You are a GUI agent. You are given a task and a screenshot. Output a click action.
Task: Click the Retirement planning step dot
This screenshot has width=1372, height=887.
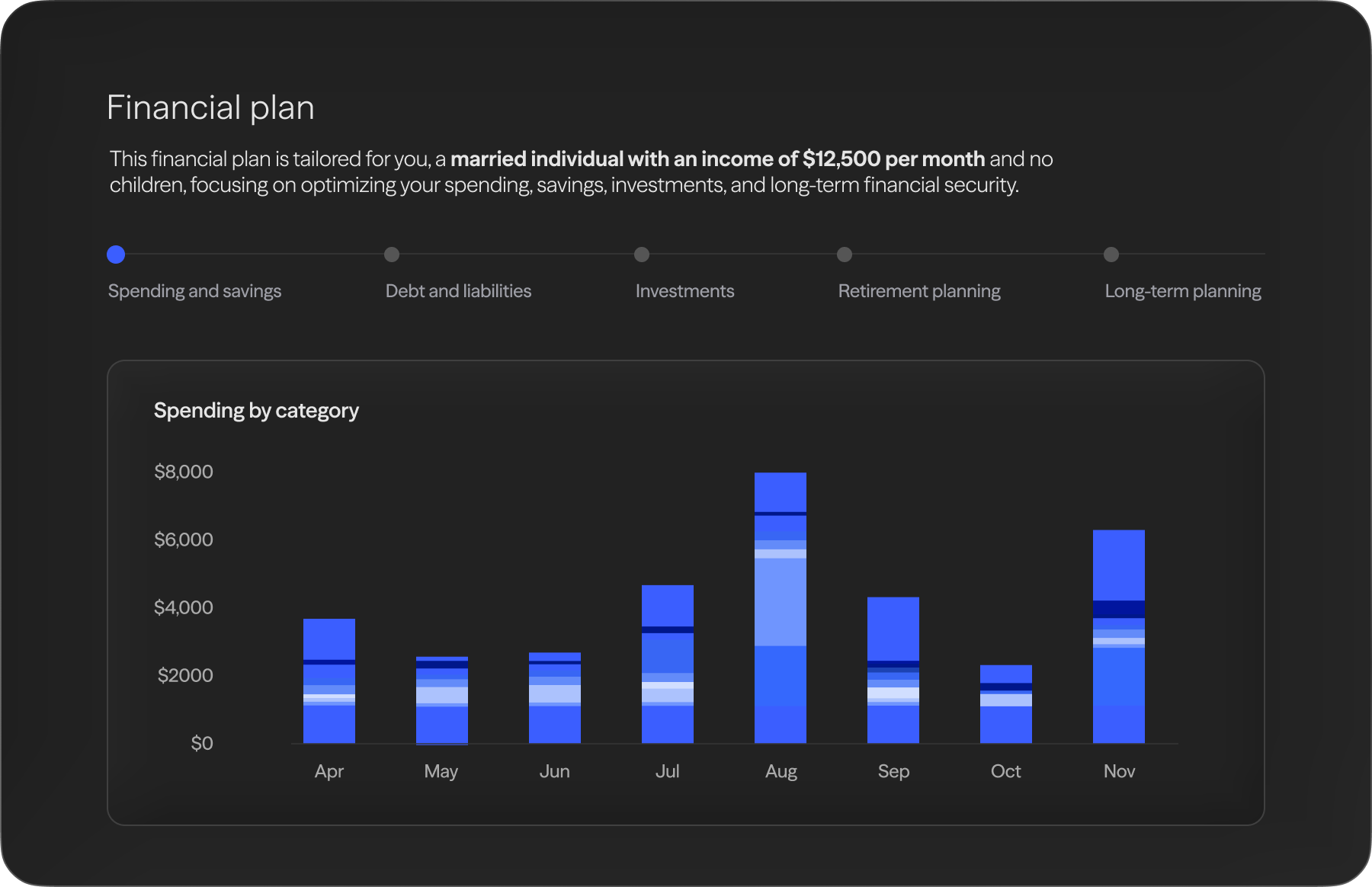845,255
